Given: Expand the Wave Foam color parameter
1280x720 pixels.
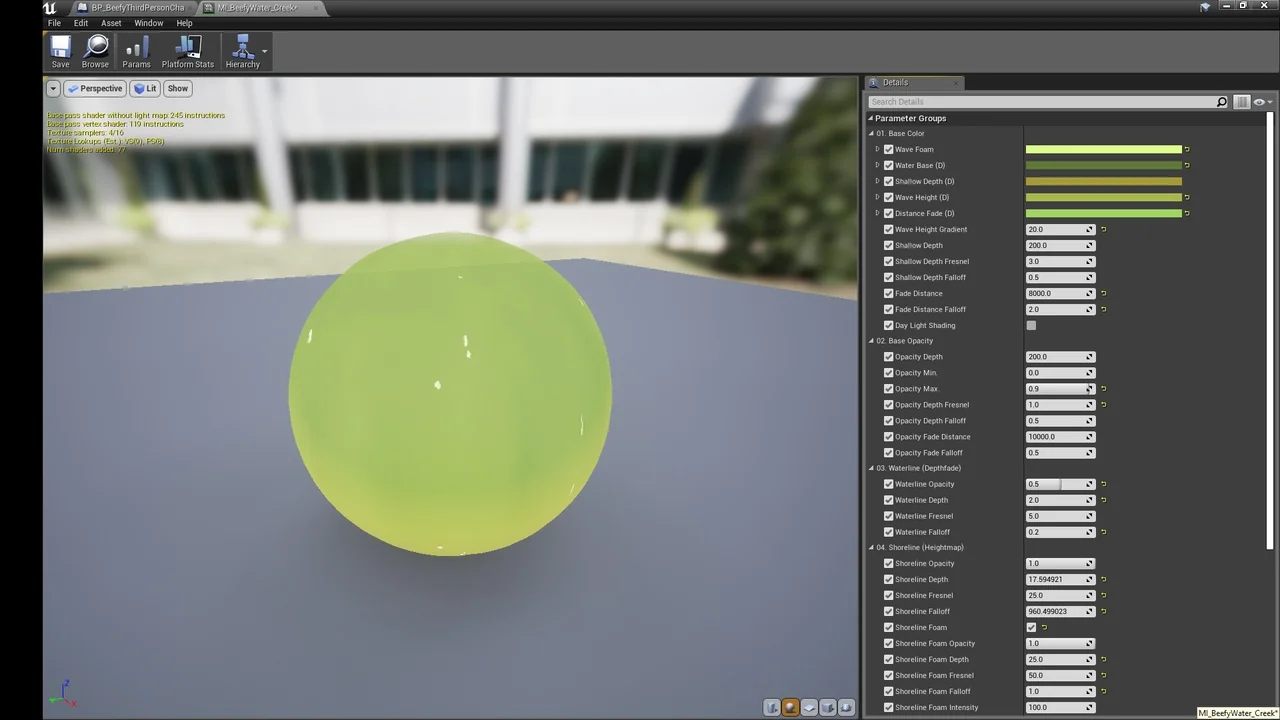Looking at the screenshot, I should (878, 150).
